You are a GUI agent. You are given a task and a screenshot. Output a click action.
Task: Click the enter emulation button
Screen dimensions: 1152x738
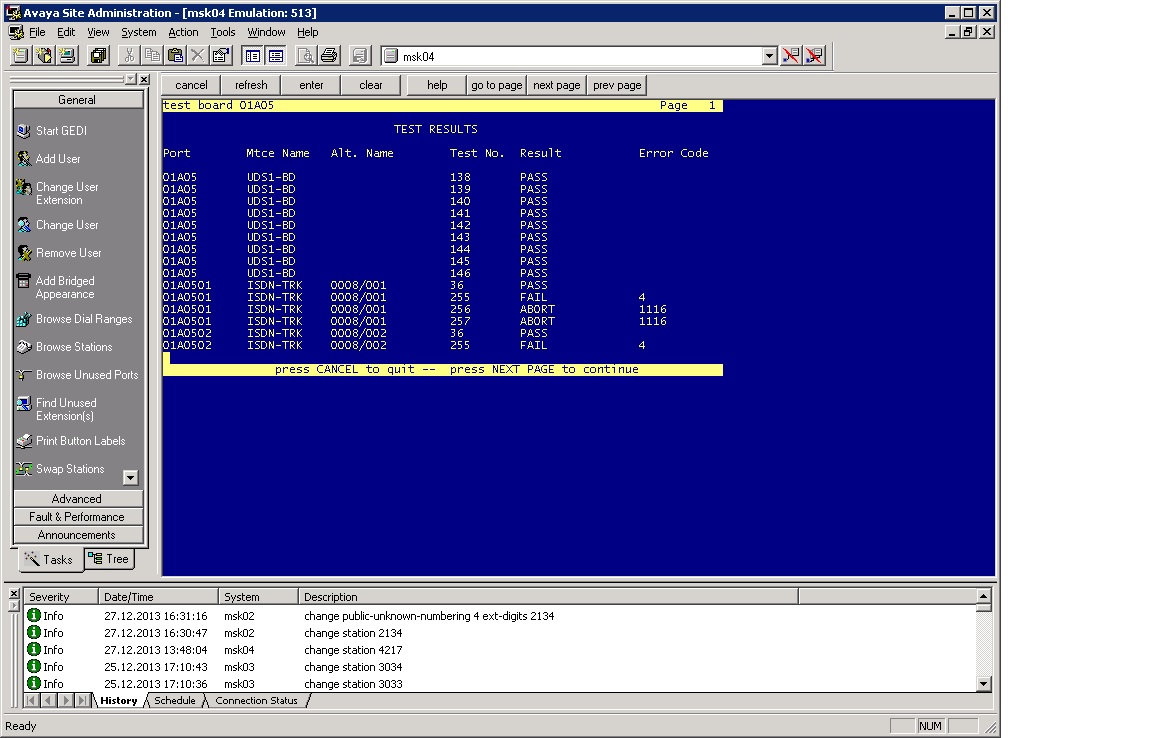(x=312, y=85)
